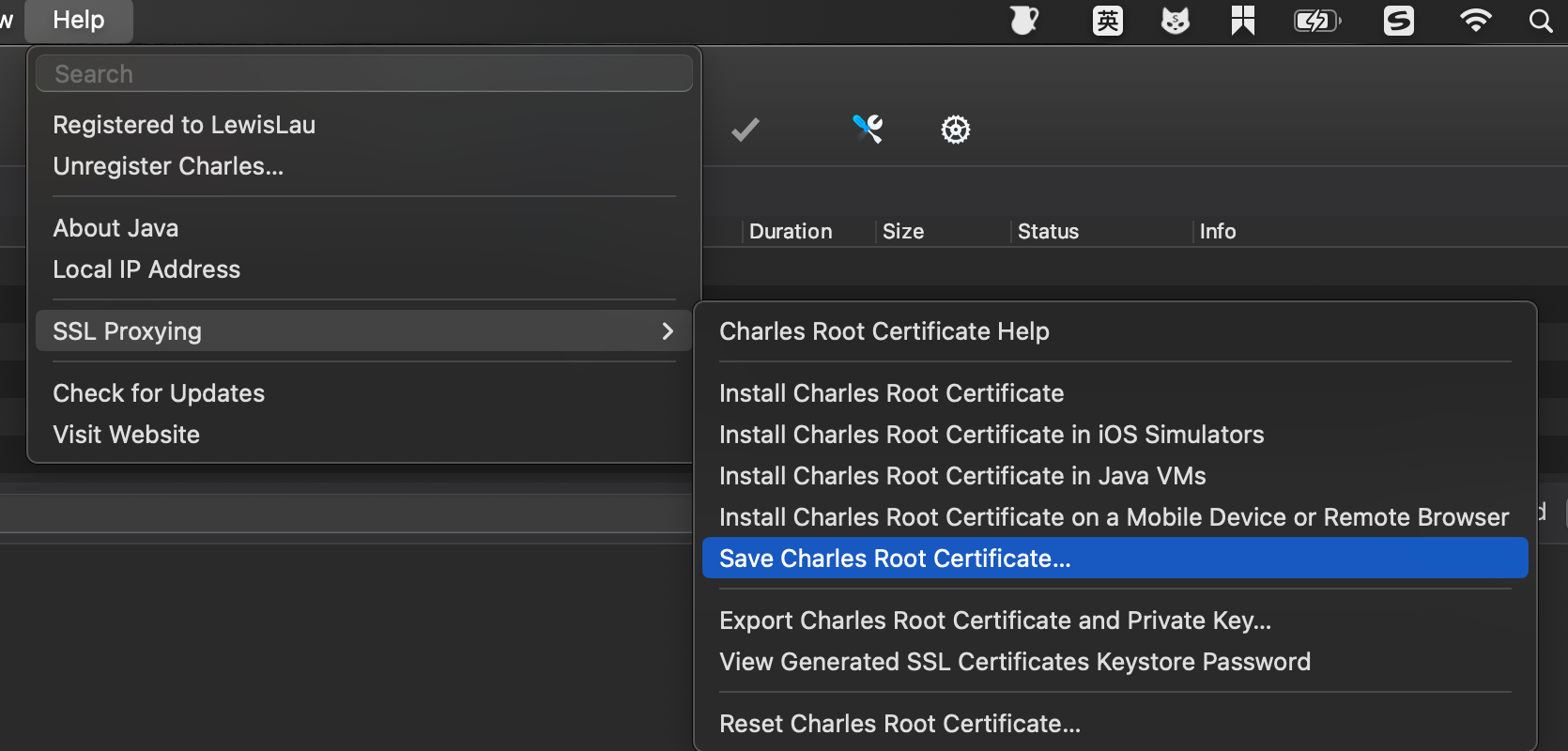Select About Java menu item
1568x751 pixels.
point(364,228)
